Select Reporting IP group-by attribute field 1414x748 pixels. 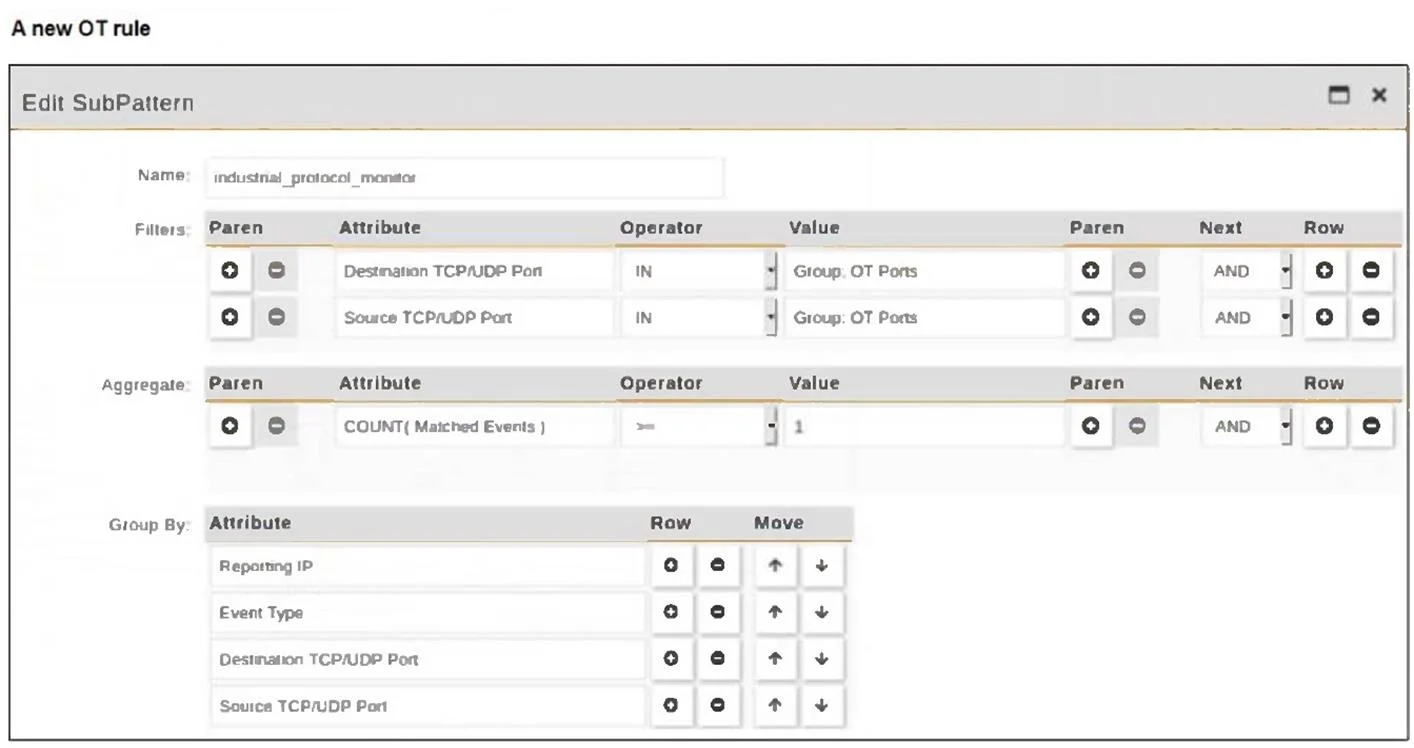pos(428,566)
